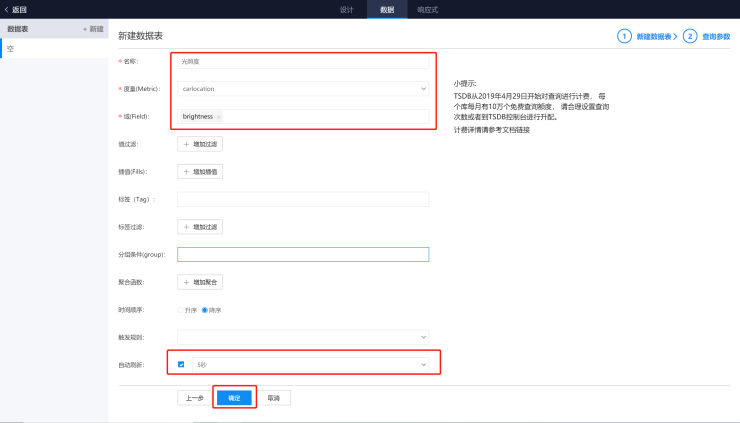Click the blue 确定 button
The image size is (740, 423).
point(234,398)
